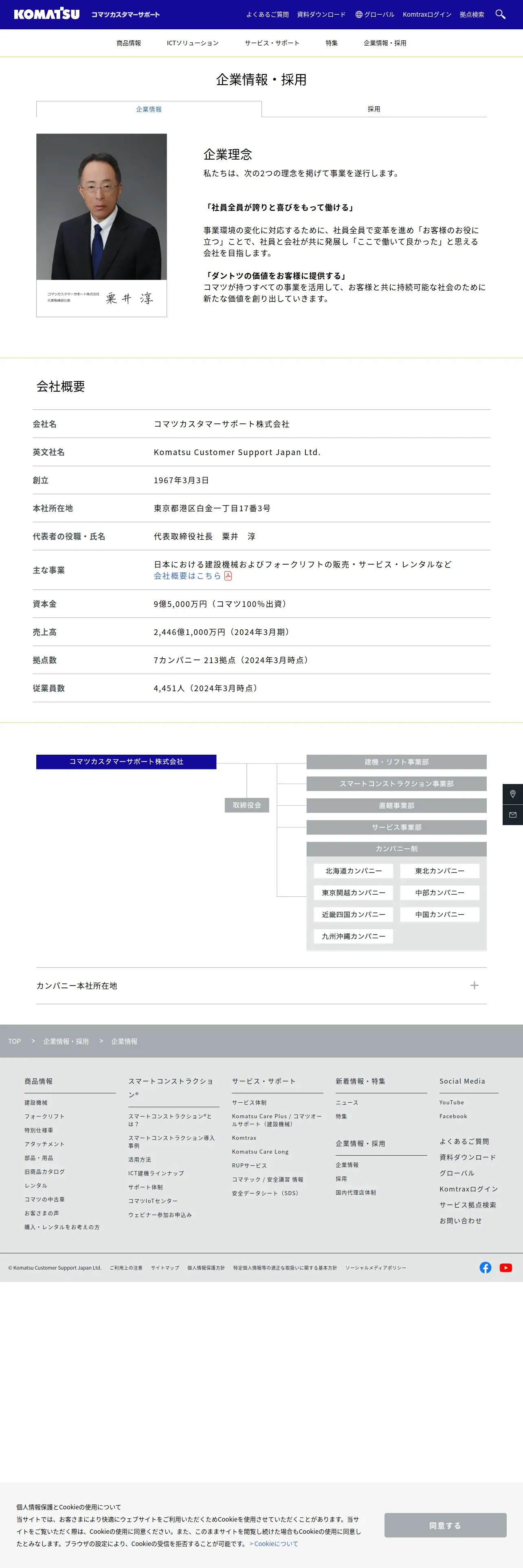Screen dimensions: 523x1568
Task: Open ご利用上の注意 link
Action: click(126, 1268)
